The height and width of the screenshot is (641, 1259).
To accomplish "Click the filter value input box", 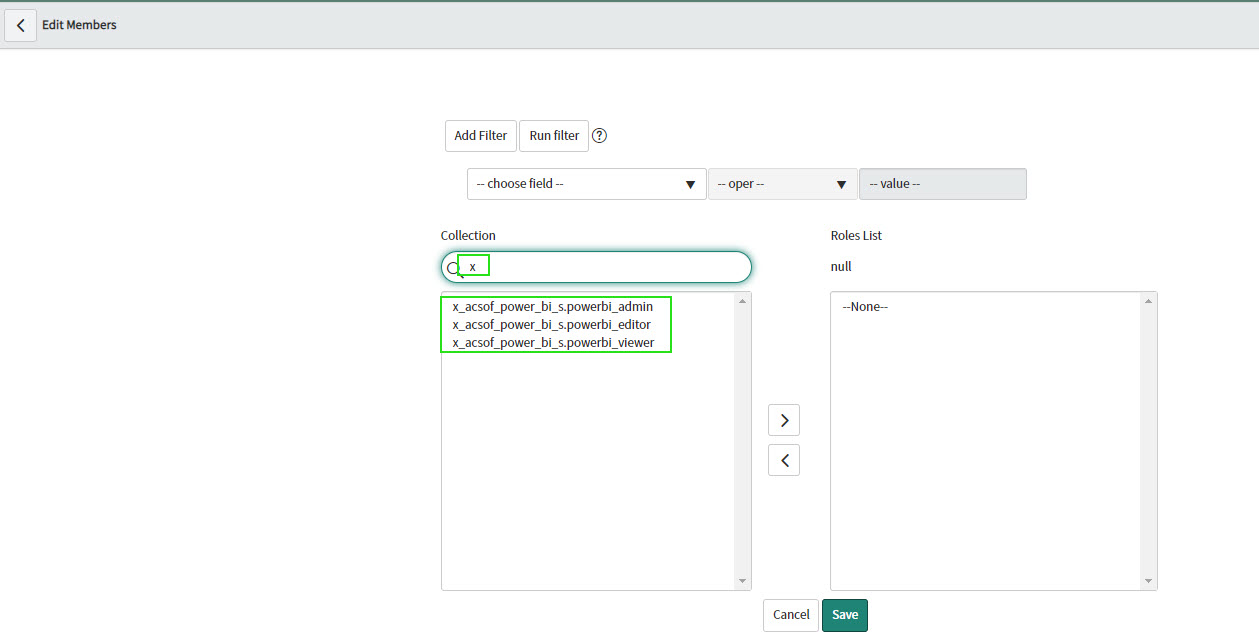I will pos(942,184).
